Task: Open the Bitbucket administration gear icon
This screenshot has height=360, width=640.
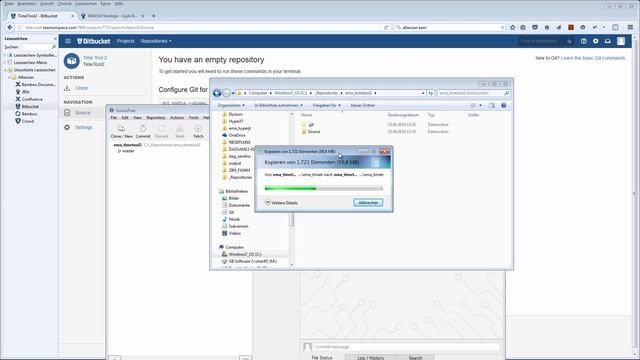Action: 596,41
